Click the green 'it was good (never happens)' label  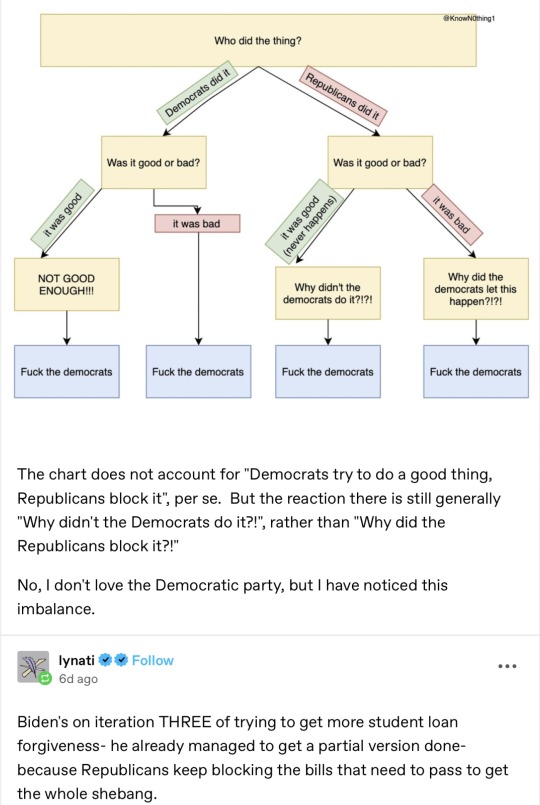pyautogui.click(x=304, y=222)
